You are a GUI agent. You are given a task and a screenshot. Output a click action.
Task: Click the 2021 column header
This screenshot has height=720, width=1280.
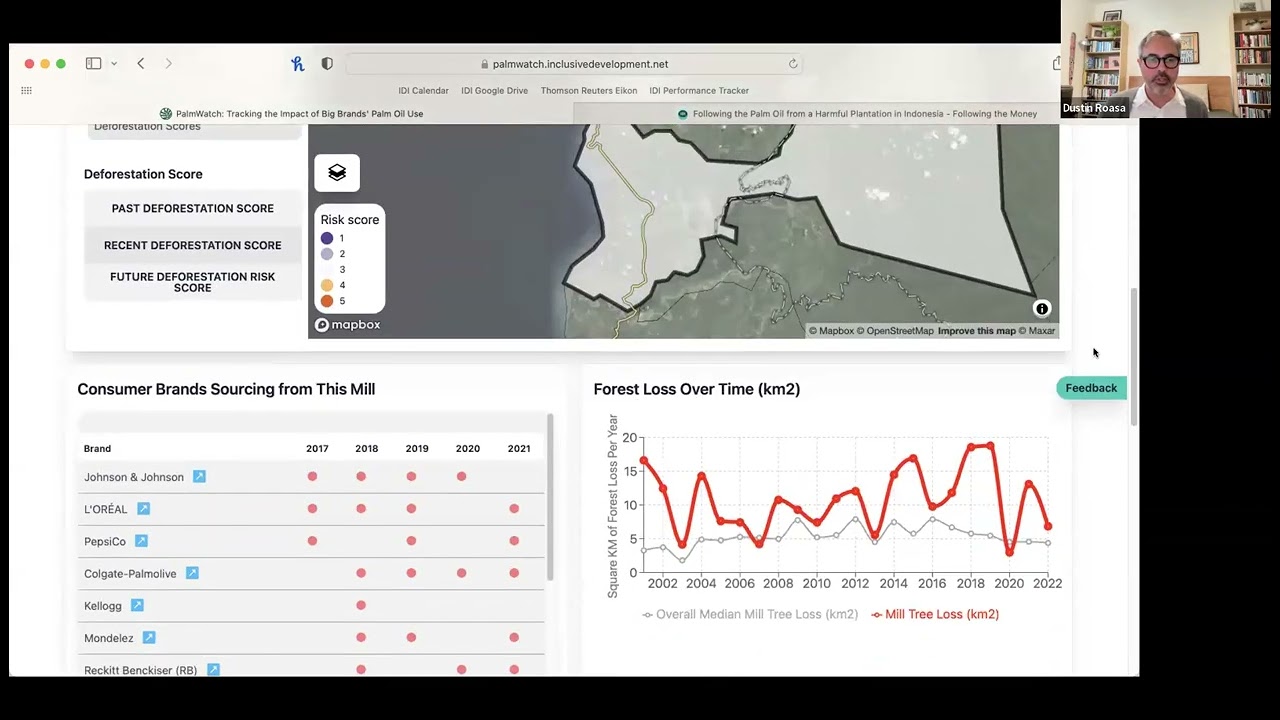pos(519,449)
